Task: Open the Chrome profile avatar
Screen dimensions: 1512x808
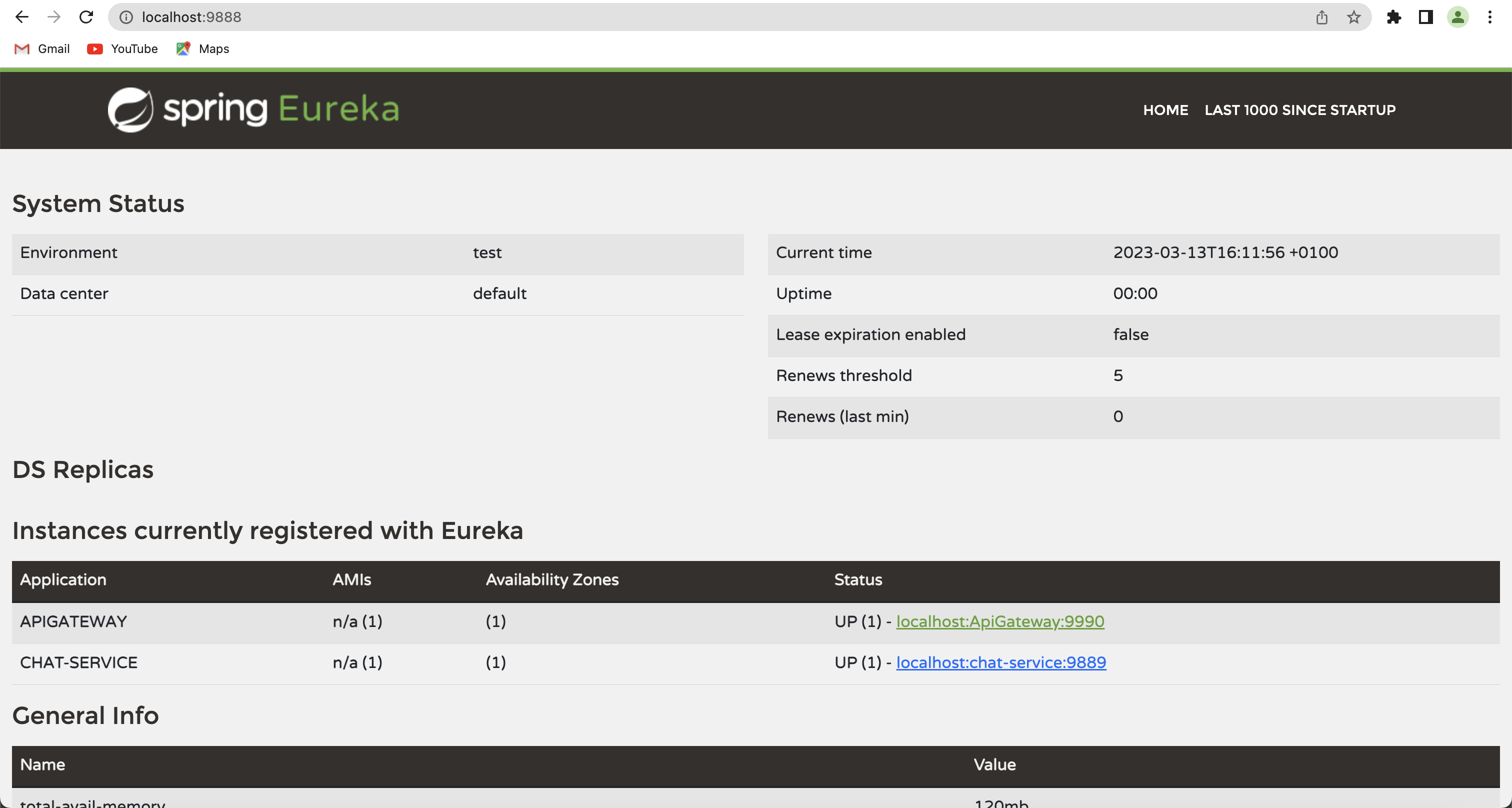Action: click(1457, 17)
